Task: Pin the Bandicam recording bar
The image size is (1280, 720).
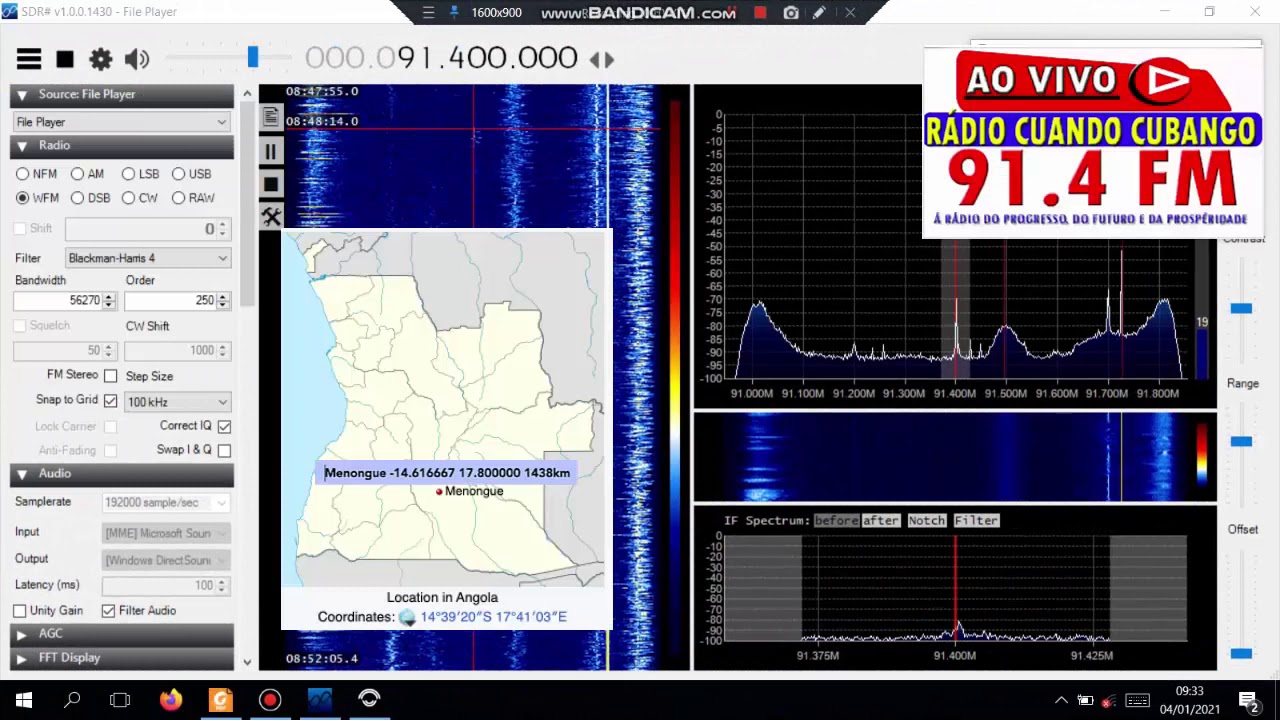Action: (x=454, y=13)
